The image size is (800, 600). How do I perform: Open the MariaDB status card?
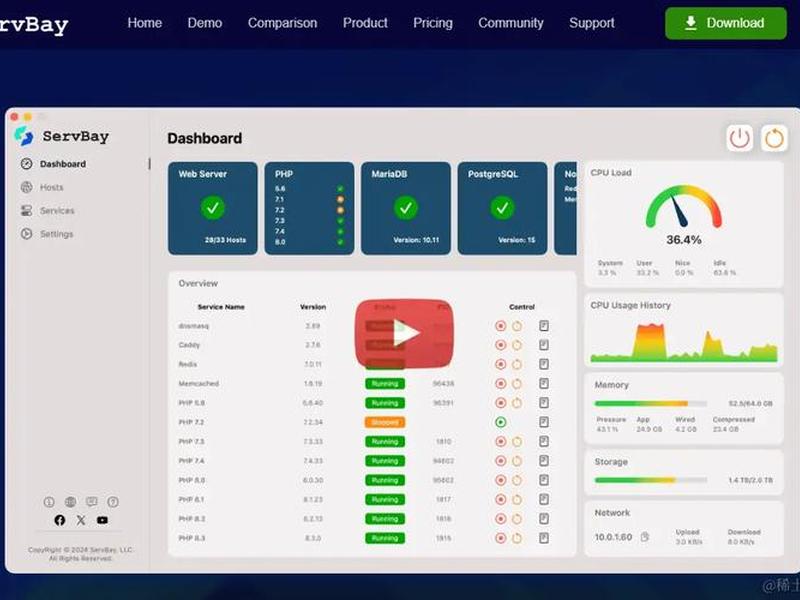406,208
